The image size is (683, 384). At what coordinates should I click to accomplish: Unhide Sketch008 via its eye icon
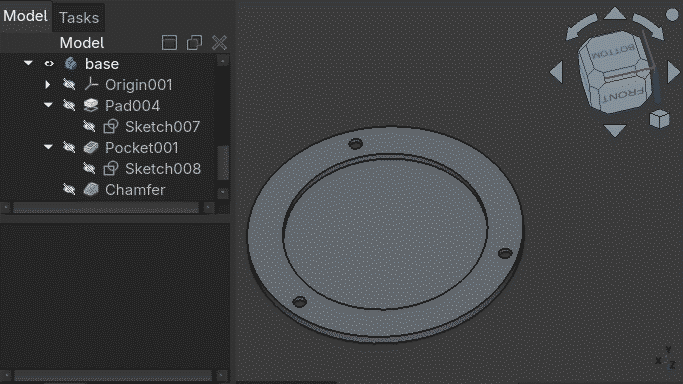click(x=89, y=168)
